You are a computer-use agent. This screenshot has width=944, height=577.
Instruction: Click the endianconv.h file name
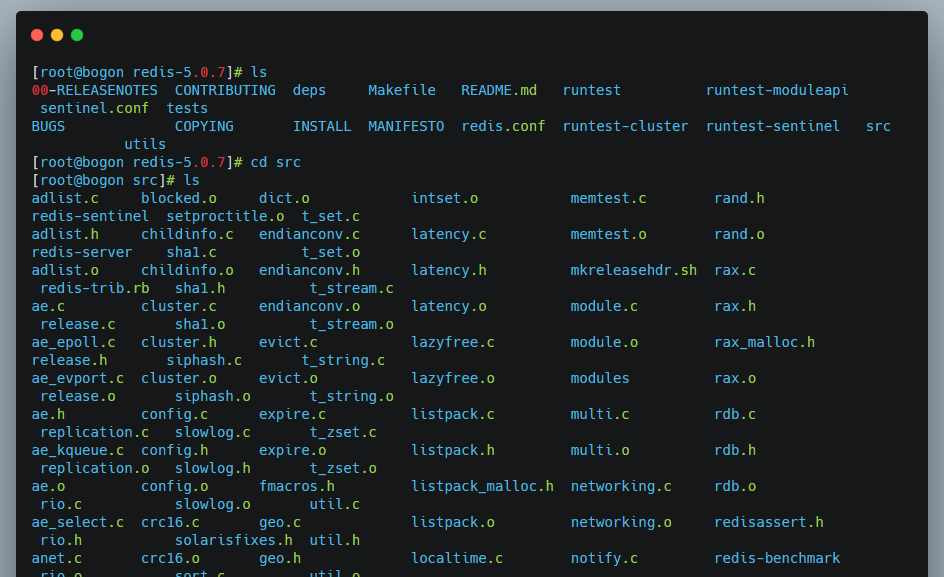coord(309,270)
